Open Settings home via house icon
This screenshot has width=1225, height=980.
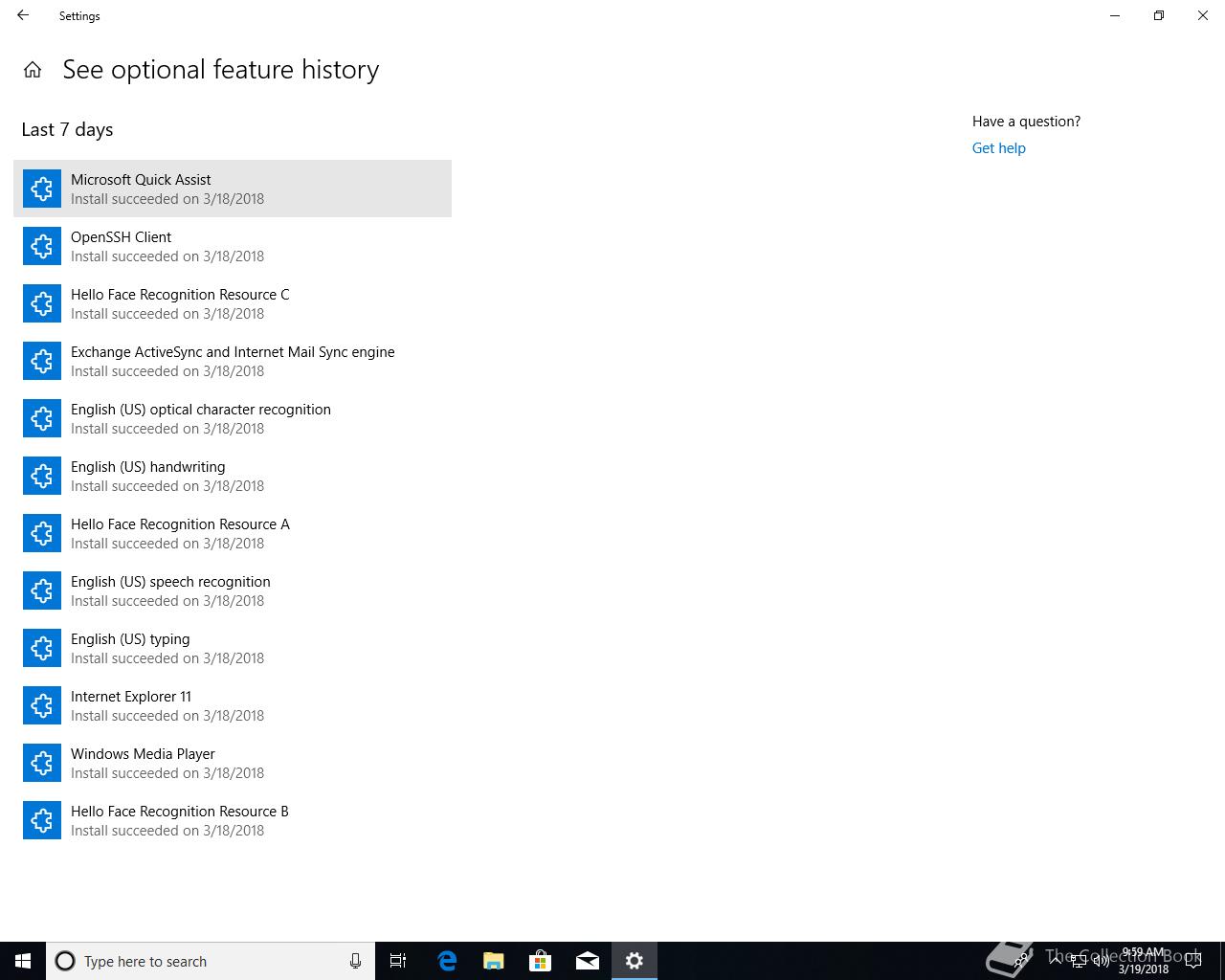pos(33,70)
